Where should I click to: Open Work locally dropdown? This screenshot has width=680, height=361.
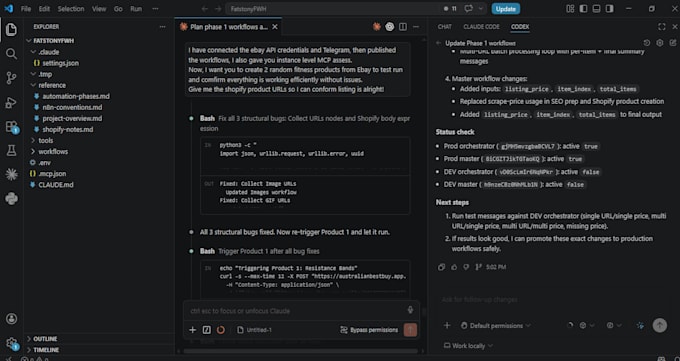468,346
